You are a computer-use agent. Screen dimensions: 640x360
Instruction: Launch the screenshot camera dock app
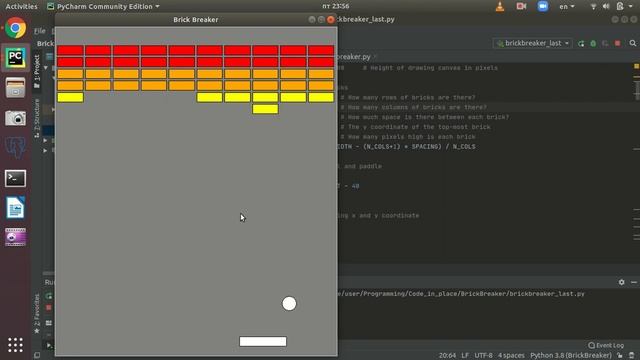[x=16, y=118]
